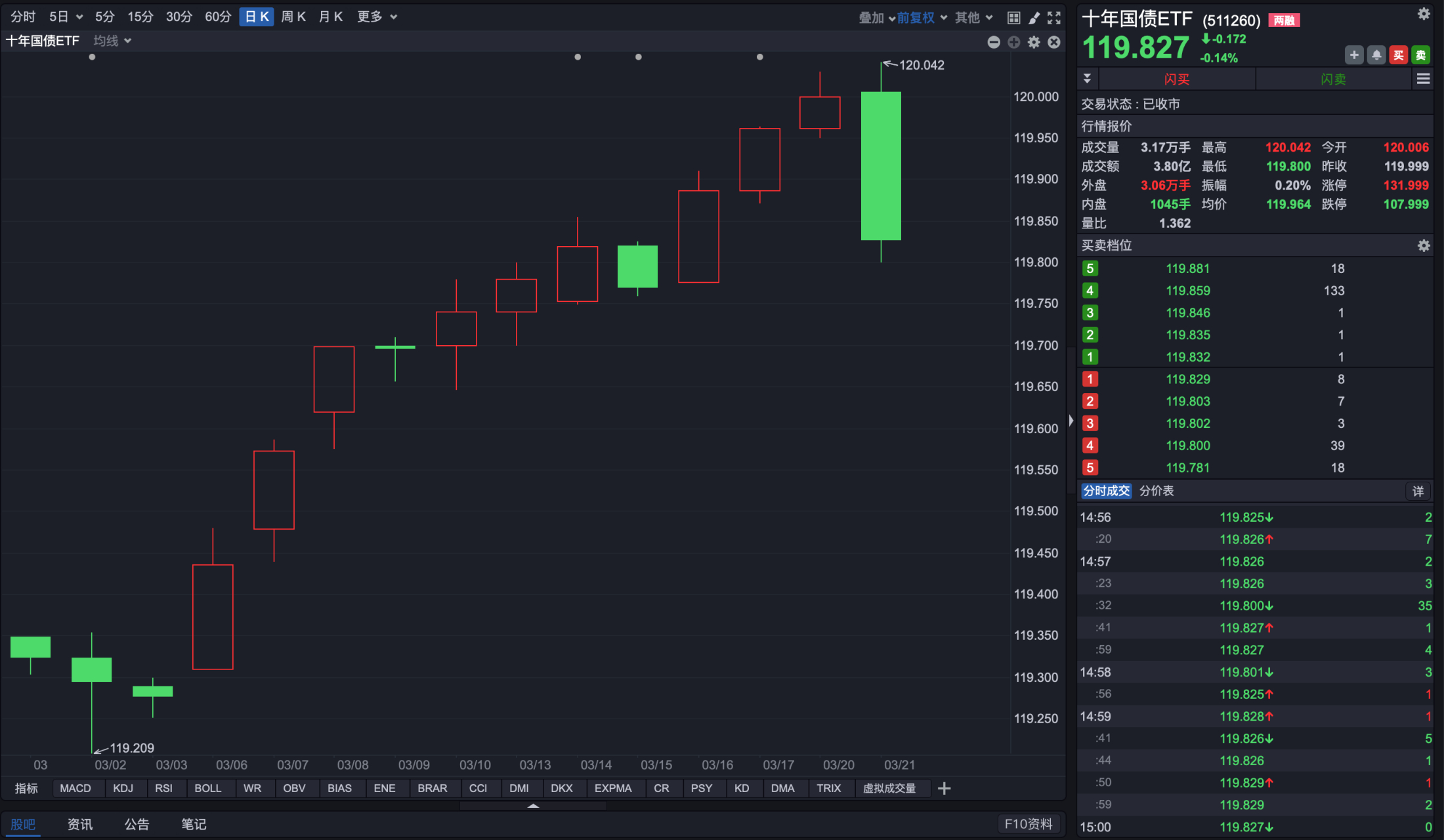Toggle BIAS indicator

coord(339,788)
